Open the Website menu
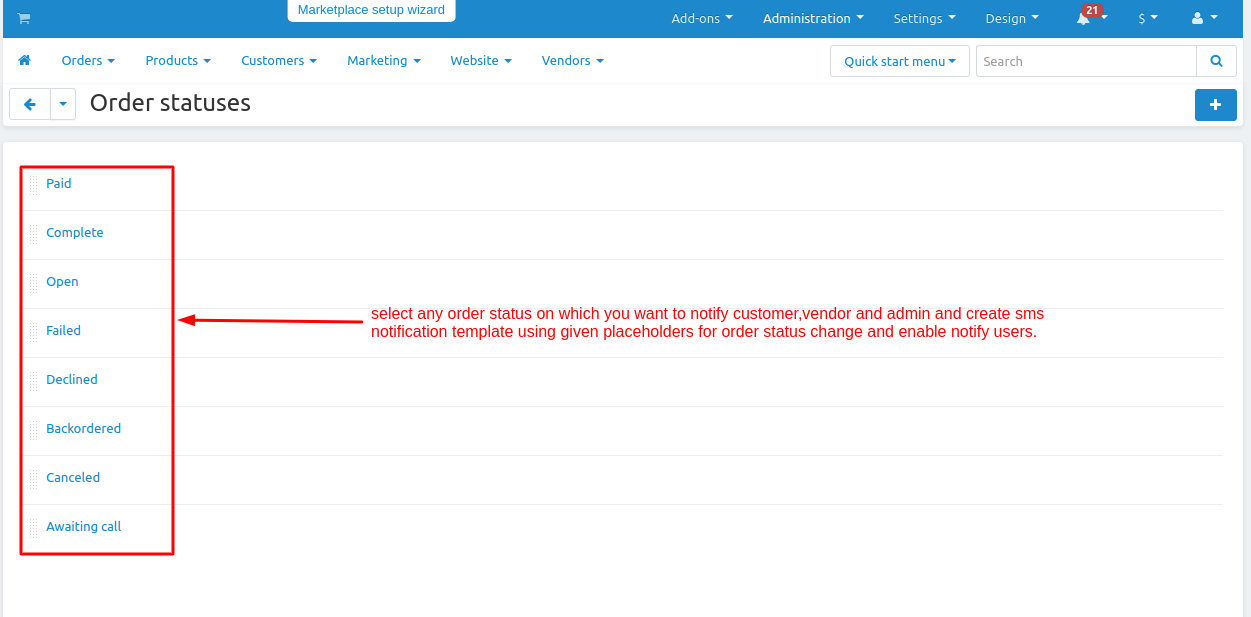The image size is (1251, 617). coord(481,60)
